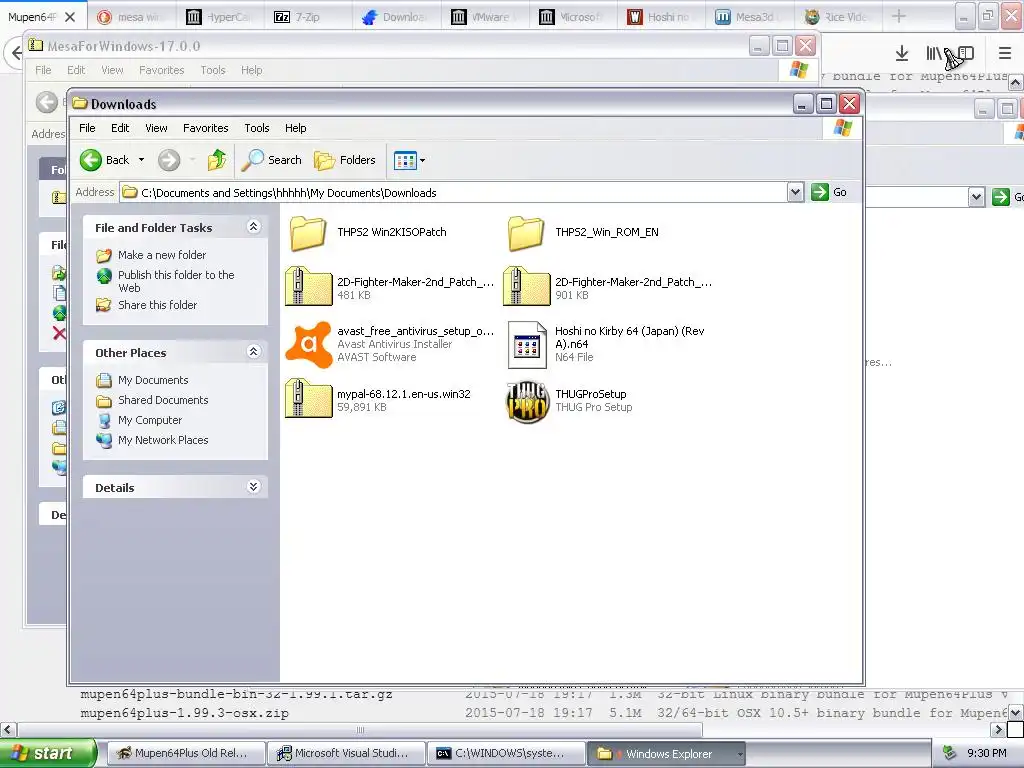Open Favorites menu in MesaForWindows window

tap(161, 70)
